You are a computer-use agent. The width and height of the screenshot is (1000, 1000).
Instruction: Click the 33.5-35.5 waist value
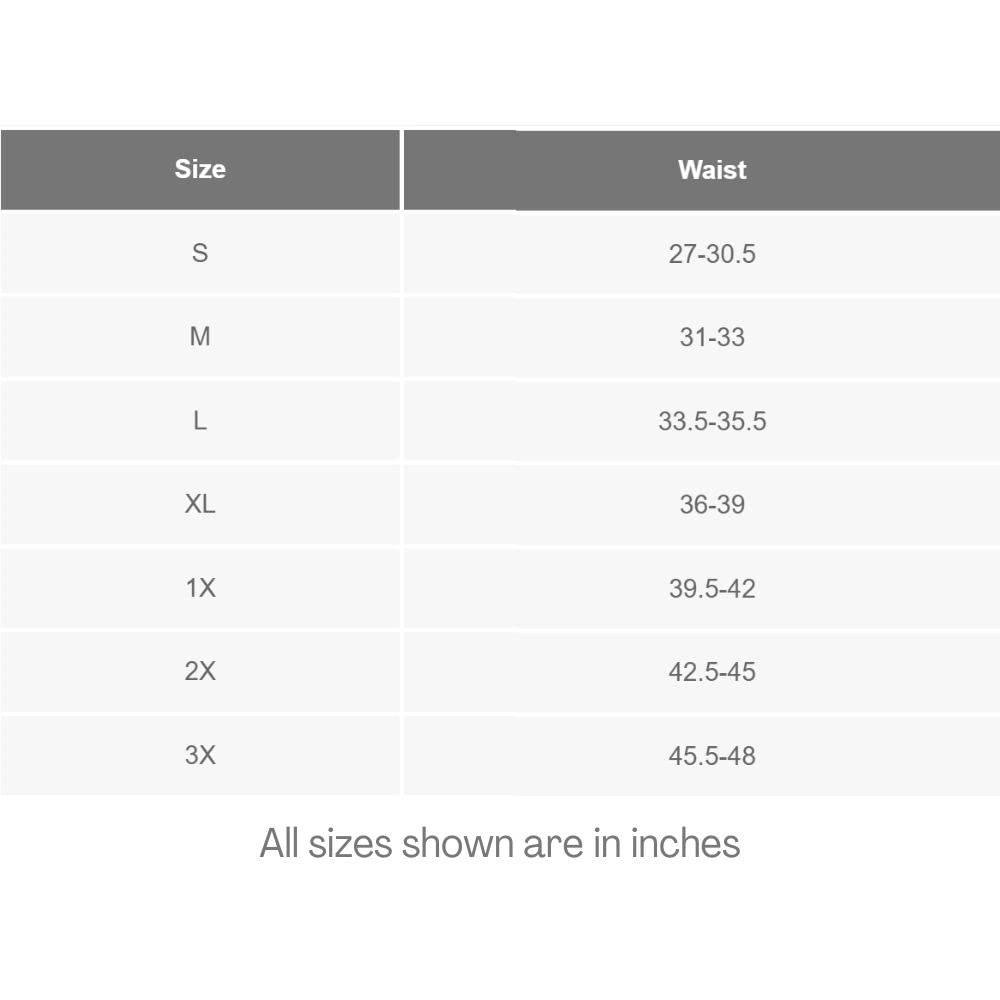[x=712, y=421]
